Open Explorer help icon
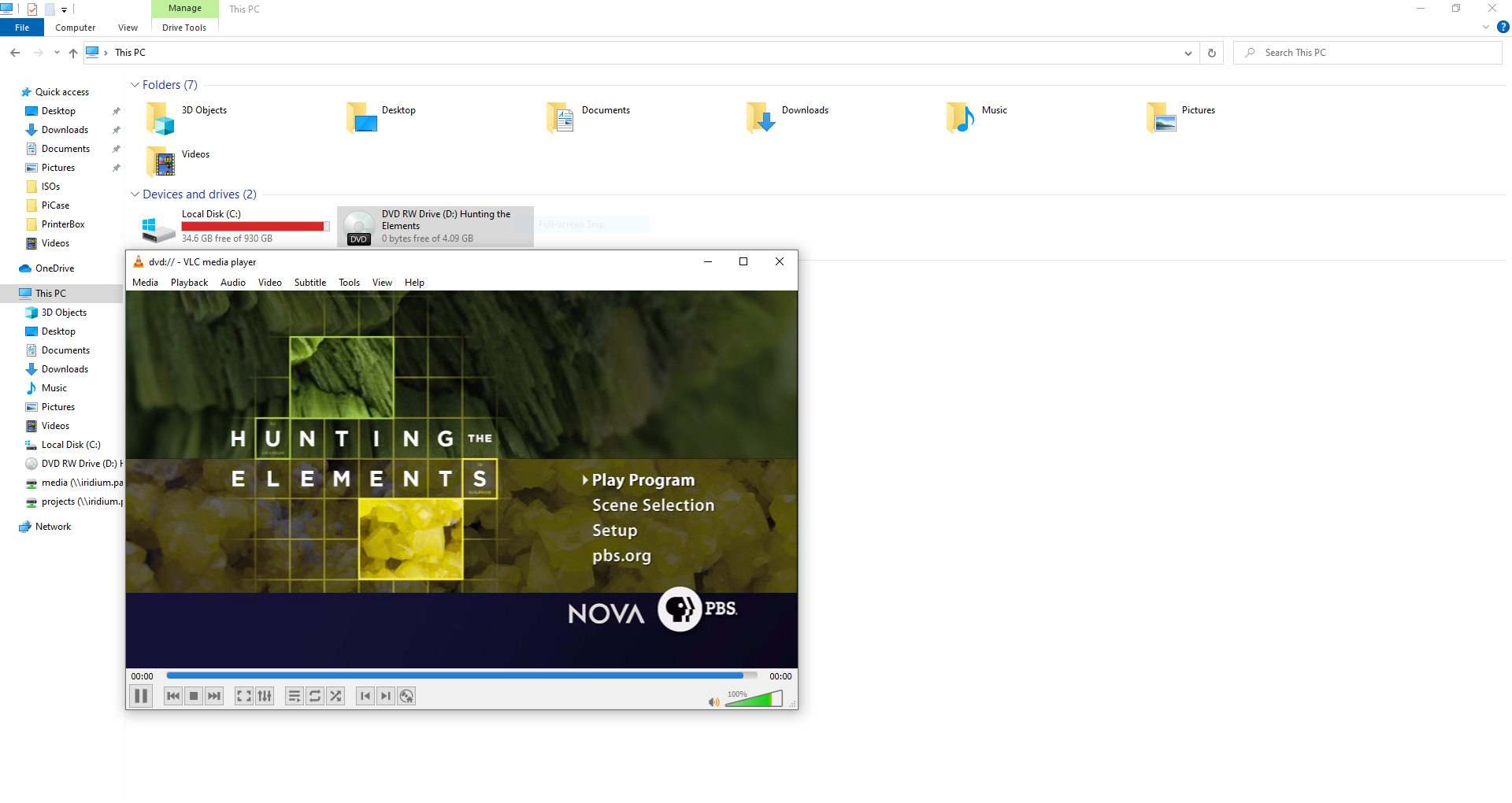The height and width of the screenshot is (803, 1512). tap(1503, 27)
